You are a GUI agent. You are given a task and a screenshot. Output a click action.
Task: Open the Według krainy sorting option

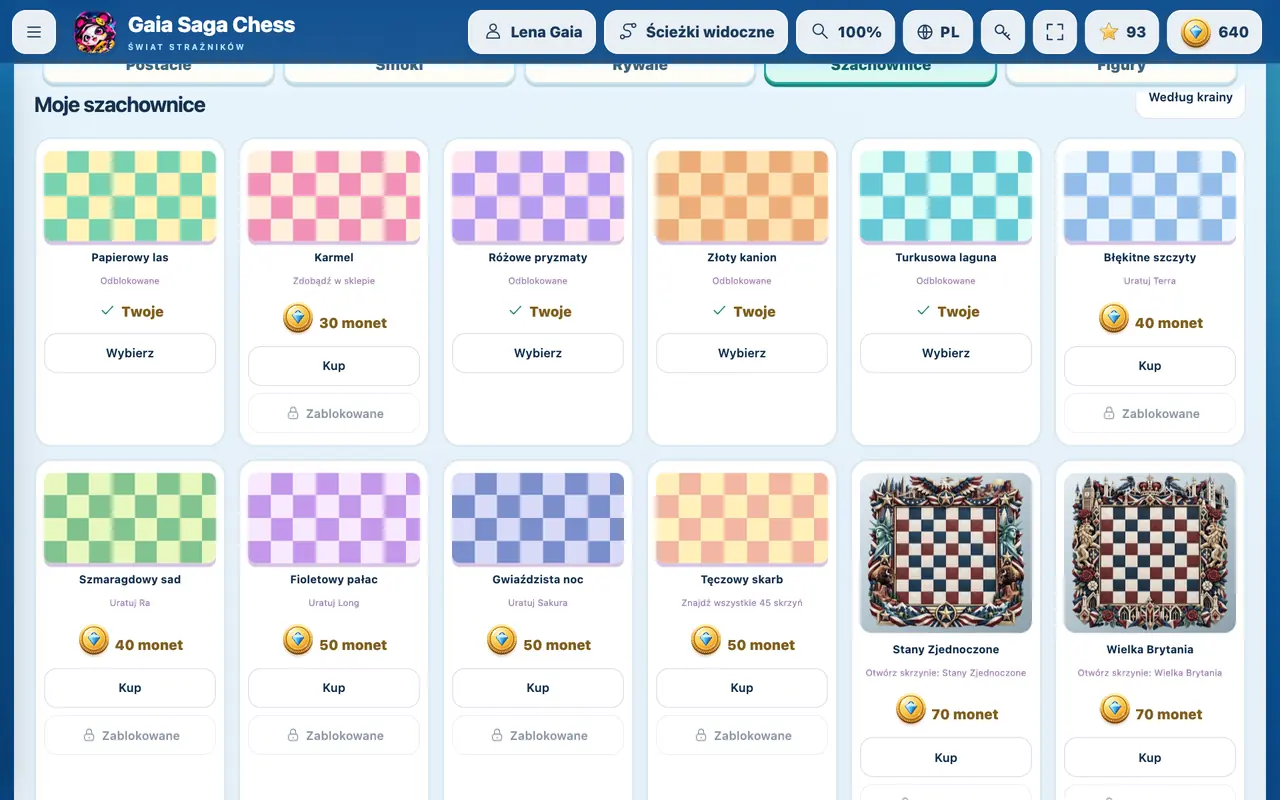point(1190,98)
